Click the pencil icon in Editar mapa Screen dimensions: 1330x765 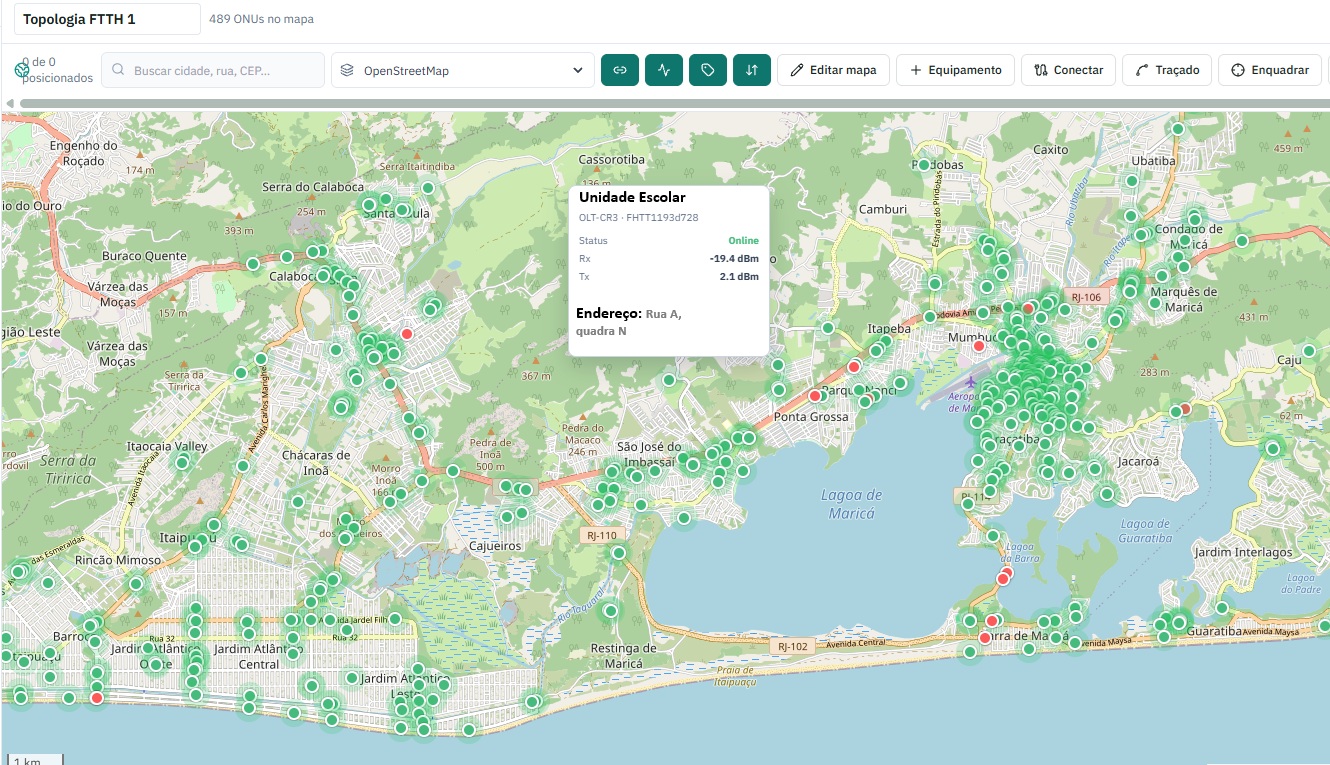tap(797, 70)
